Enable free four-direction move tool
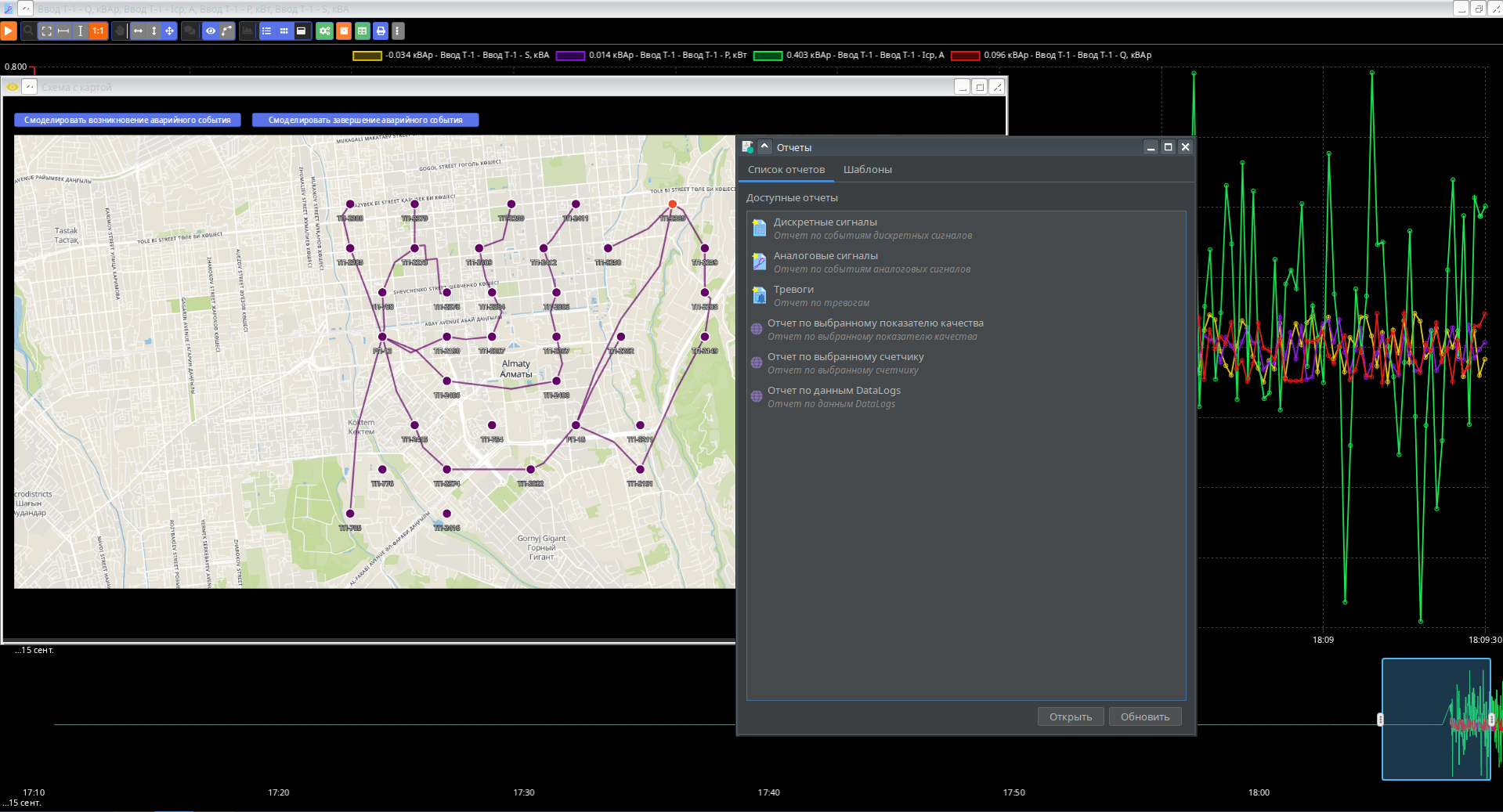The image size is (1503, 812). click(170, 31)
